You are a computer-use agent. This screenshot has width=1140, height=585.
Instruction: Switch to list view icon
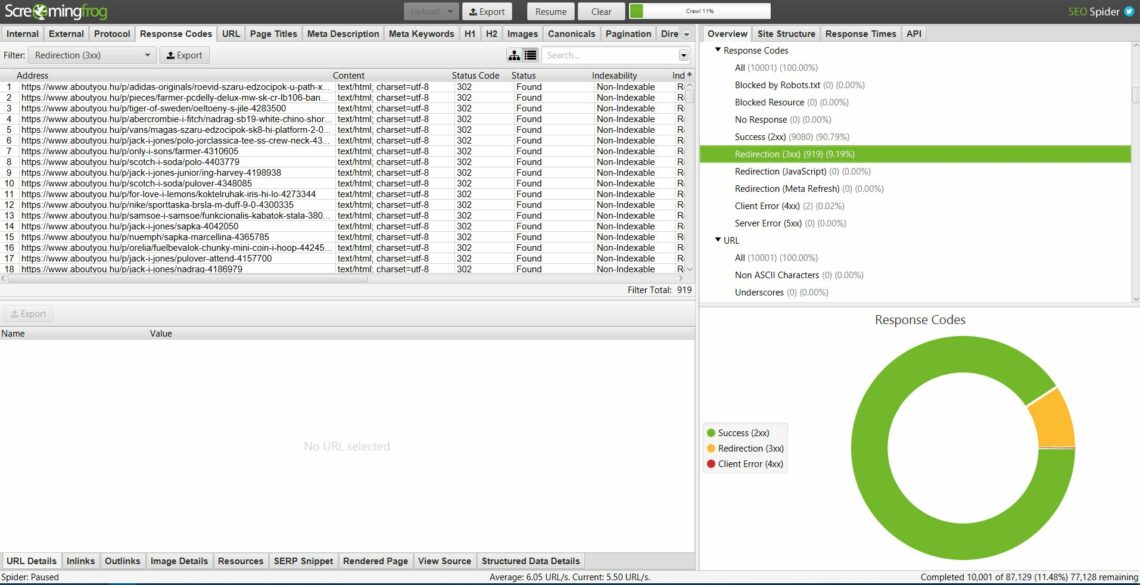point(530,55)
